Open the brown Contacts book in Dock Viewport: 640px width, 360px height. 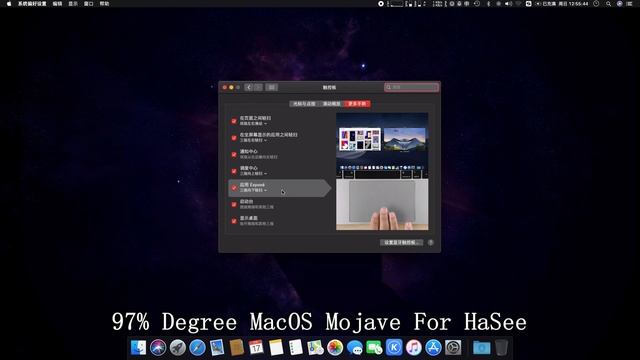click(236, 348)
